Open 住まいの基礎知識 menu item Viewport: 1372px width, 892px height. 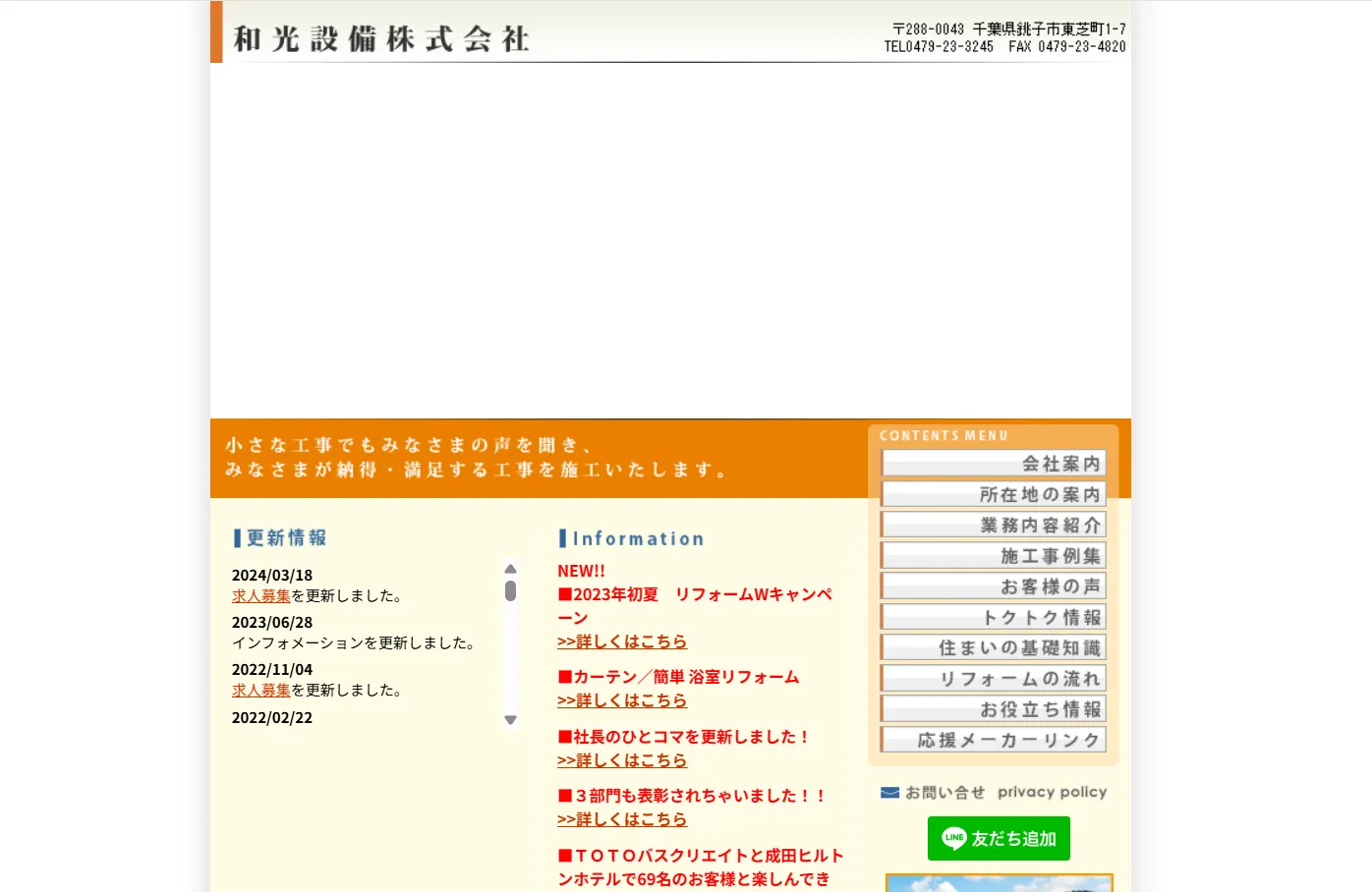tap(993, 647)
